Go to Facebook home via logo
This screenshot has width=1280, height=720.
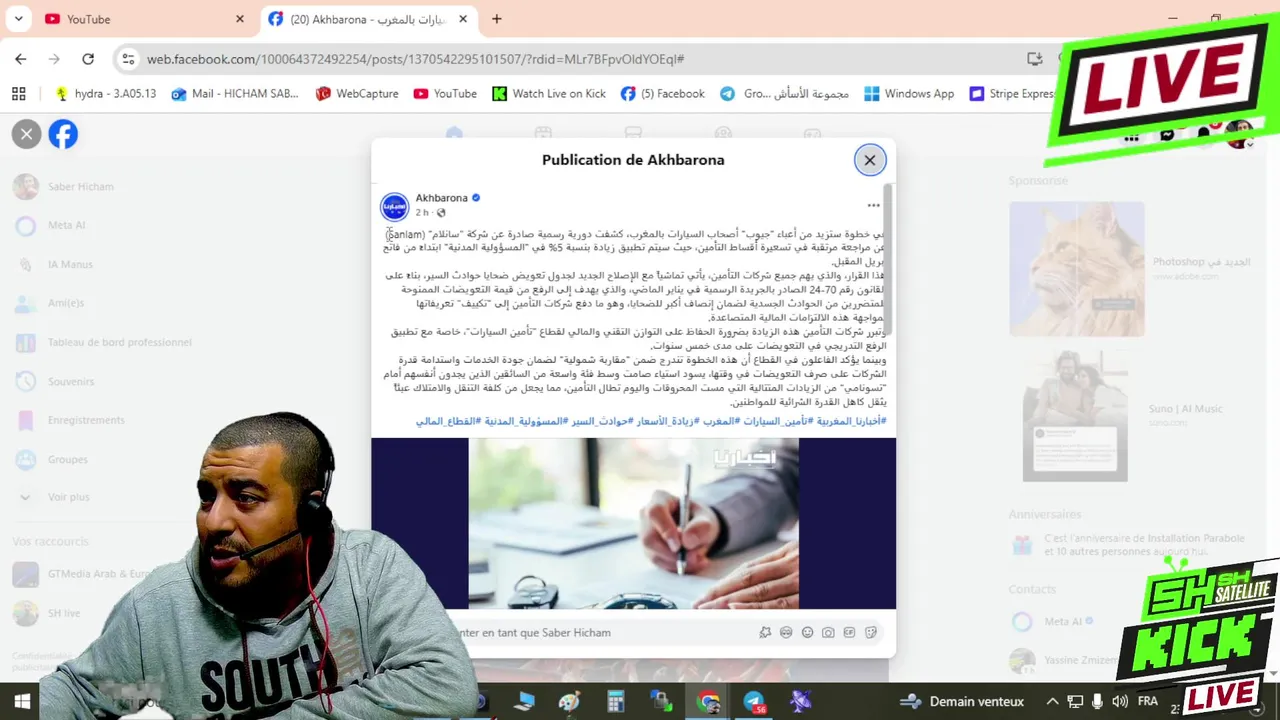63,134
